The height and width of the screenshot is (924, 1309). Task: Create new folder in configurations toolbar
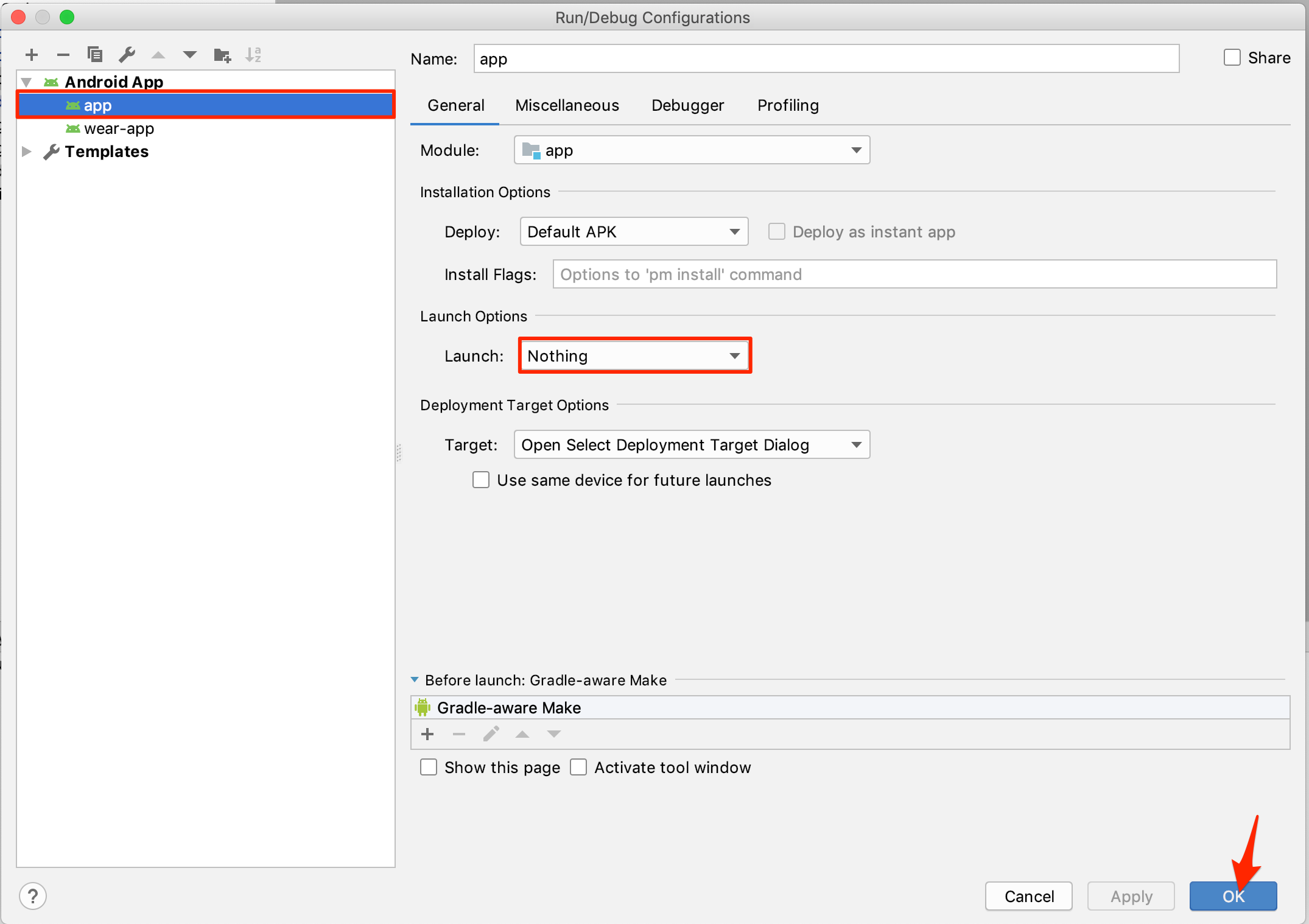222,55
